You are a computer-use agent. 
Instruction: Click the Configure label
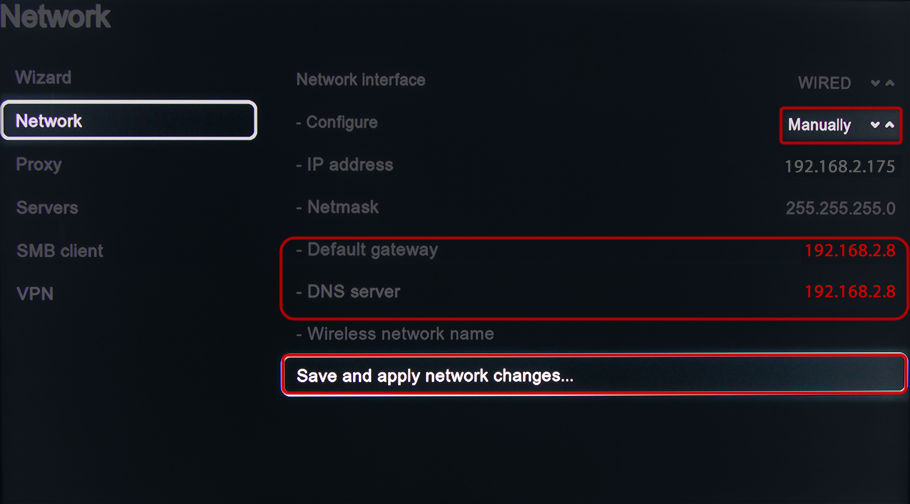(x=337, y=122)
